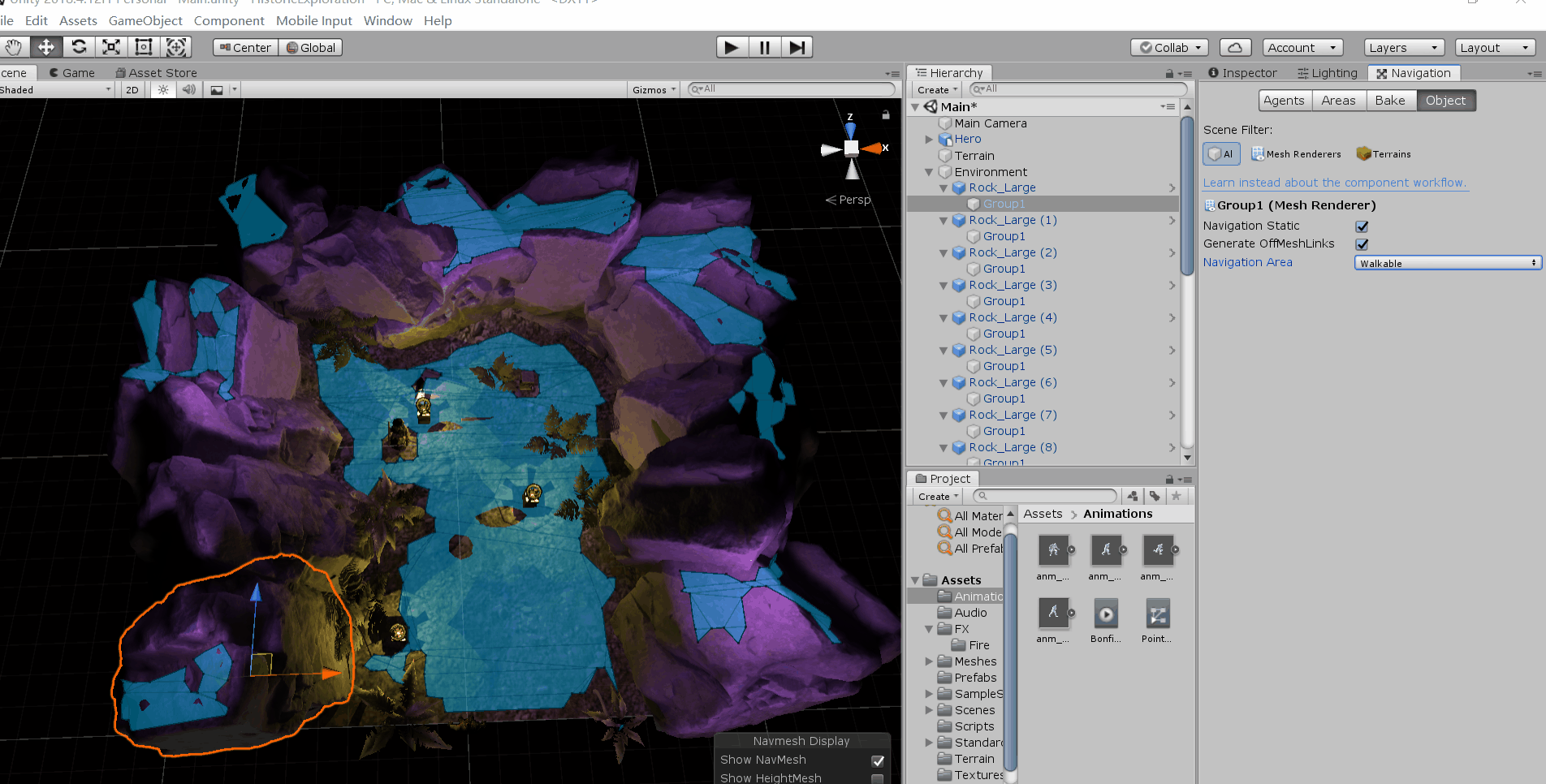Viewport: 1546px width, 784px height.
Task: Activate the Hand pan tool
Action: click(x=14, y=47)
